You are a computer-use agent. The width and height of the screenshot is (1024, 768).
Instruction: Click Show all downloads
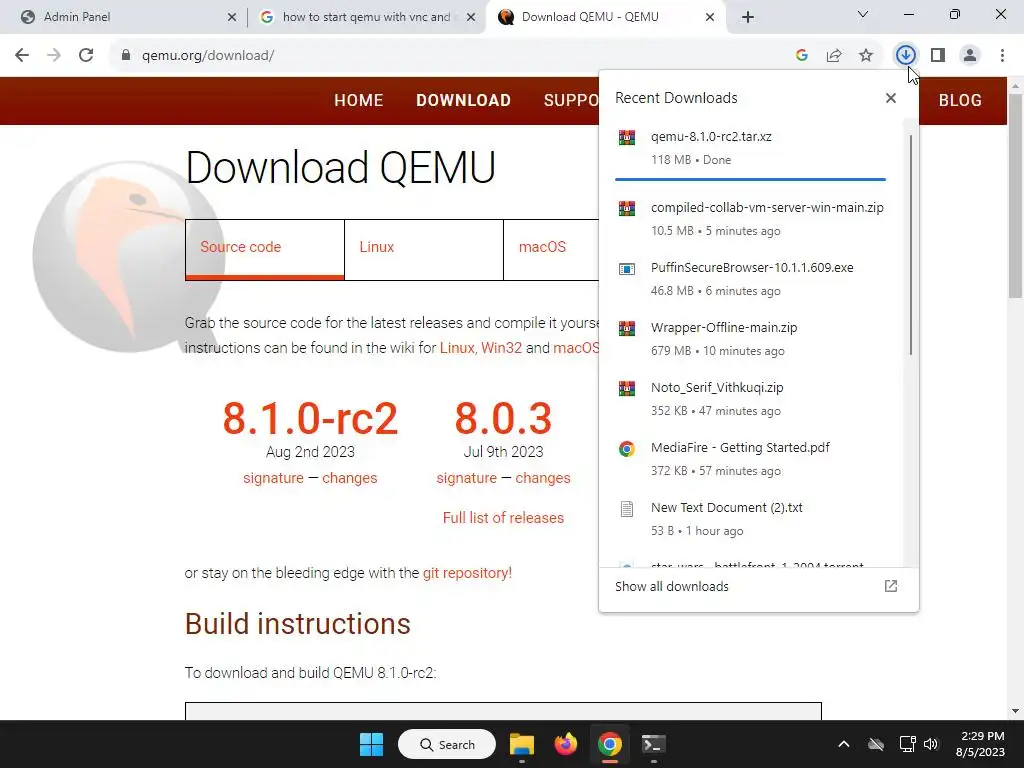[x=671, y=586]
